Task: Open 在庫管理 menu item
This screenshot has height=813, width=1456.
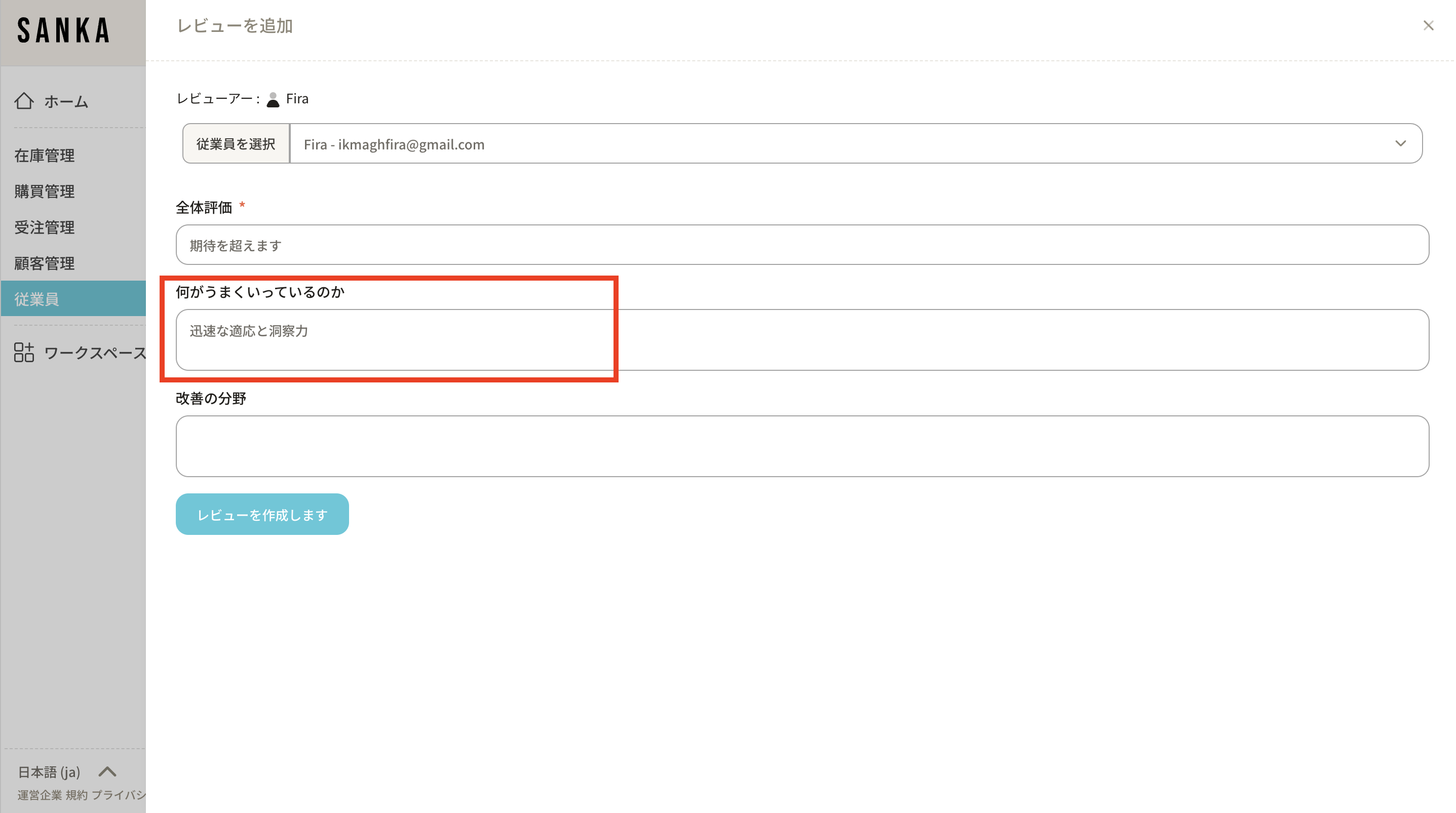Action: [x=45, y=156]
